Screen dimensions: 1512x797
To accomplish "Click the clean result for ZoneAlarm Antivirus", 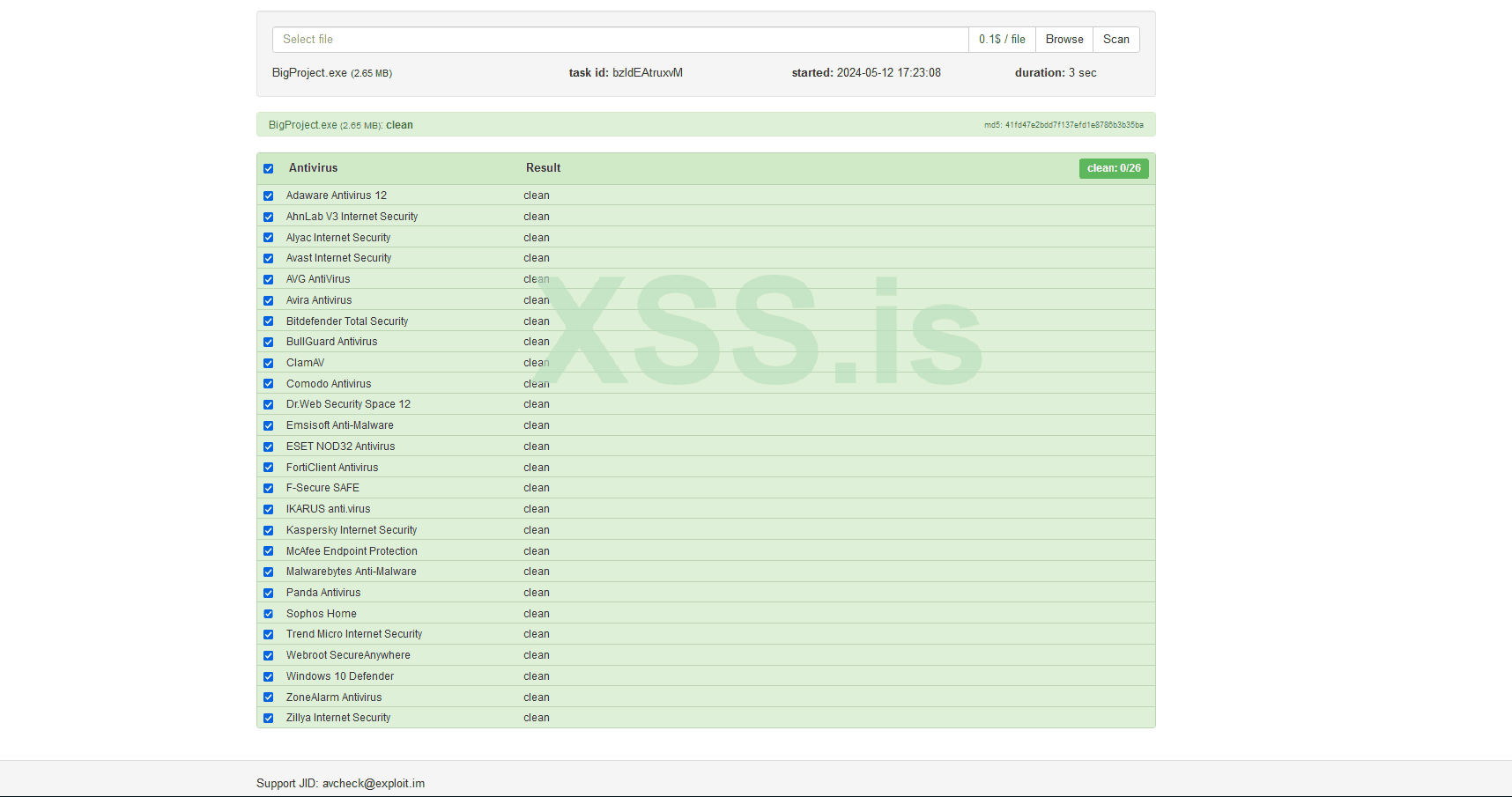I will [x=537, y=697].
